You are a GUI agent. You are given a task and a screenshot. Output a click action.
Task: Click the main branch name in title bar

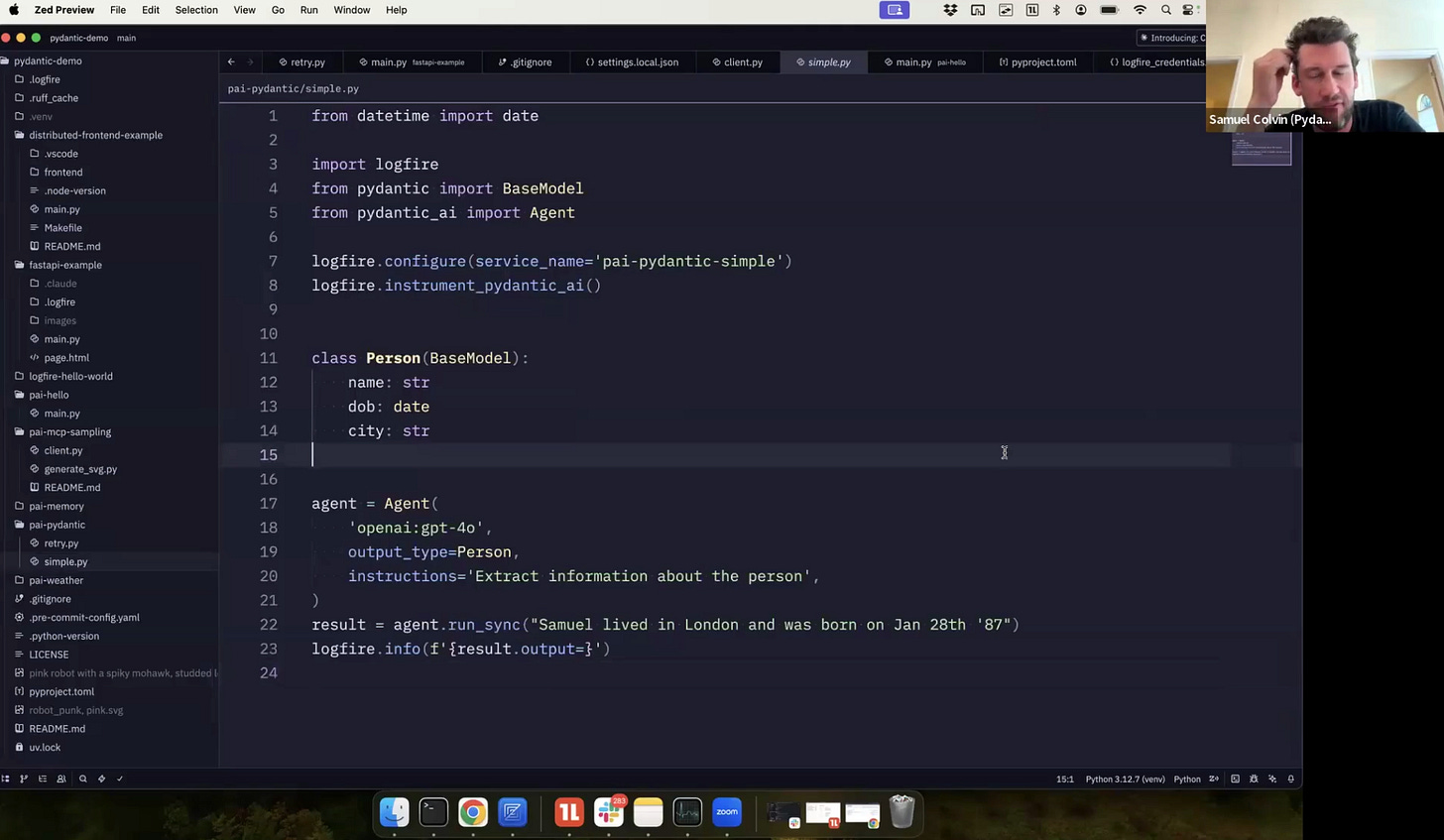126,38
